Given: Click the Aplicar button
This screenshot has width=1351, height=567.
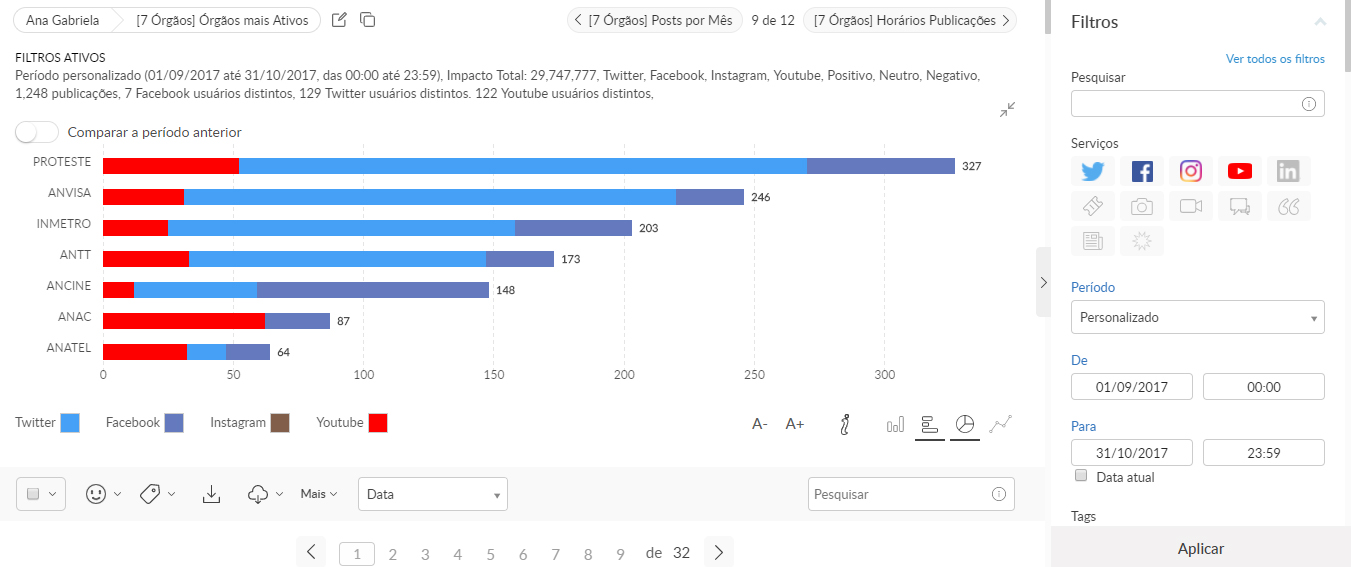Looking at the screenshot, I should (x=1200, y=548).
